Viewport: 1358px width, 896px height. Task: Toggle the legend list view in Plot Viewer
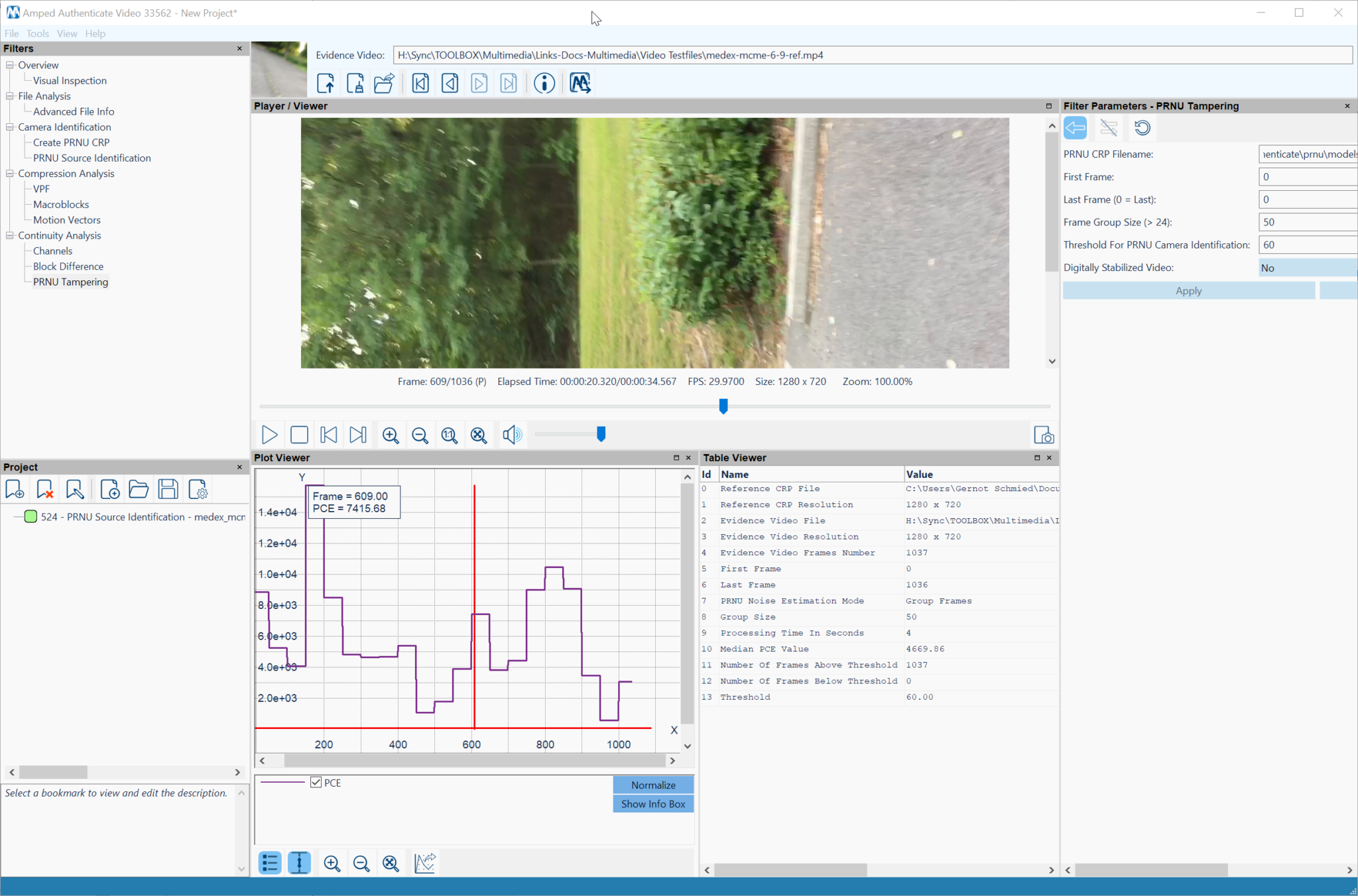tap(270, 862)
